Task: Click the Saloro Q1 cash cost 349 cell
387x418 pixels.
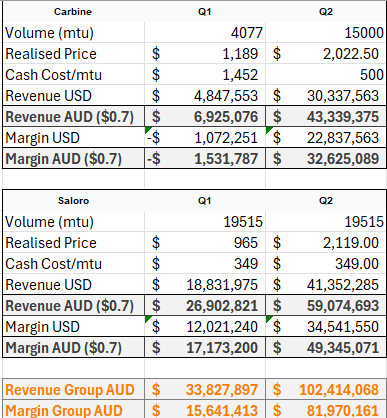Action: pos(205,264)
